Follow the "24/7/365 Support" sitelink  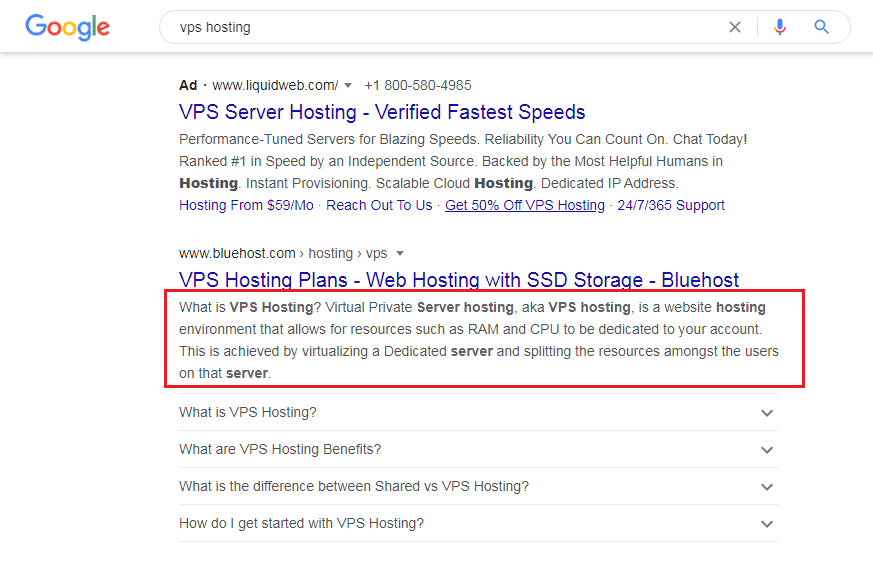point(671,205)
